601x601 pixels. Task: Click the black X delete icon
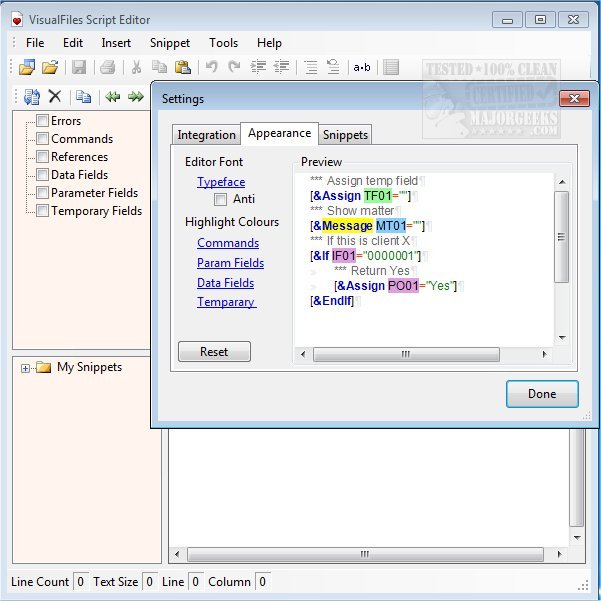click(55, 96)
